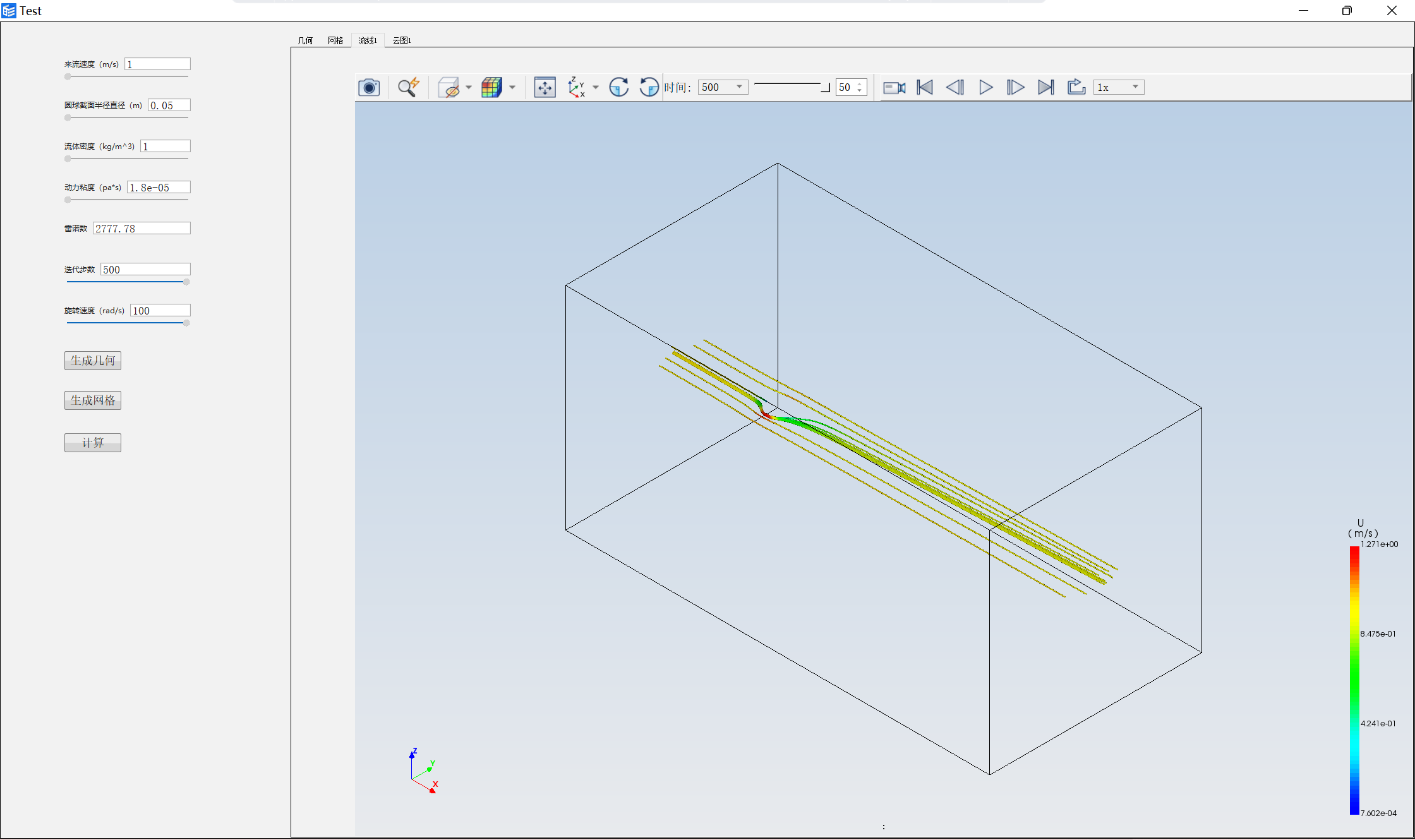
Task: Click the 来流速度 input field
Action: click(157, 64)
